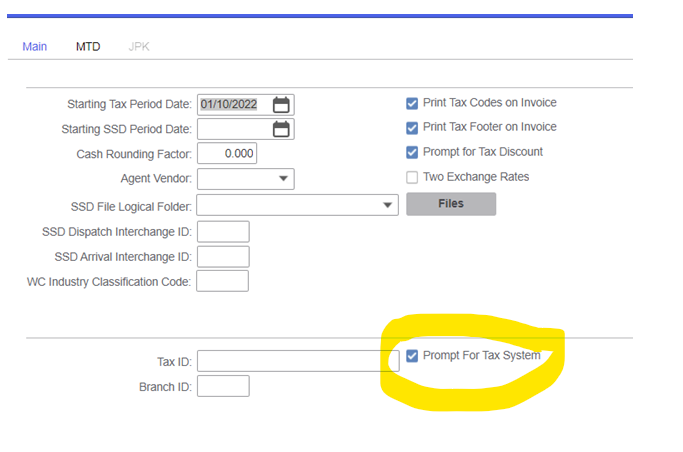Switch to the Main tab
Screen dimensions: 683x452
[x=34, y=47]
